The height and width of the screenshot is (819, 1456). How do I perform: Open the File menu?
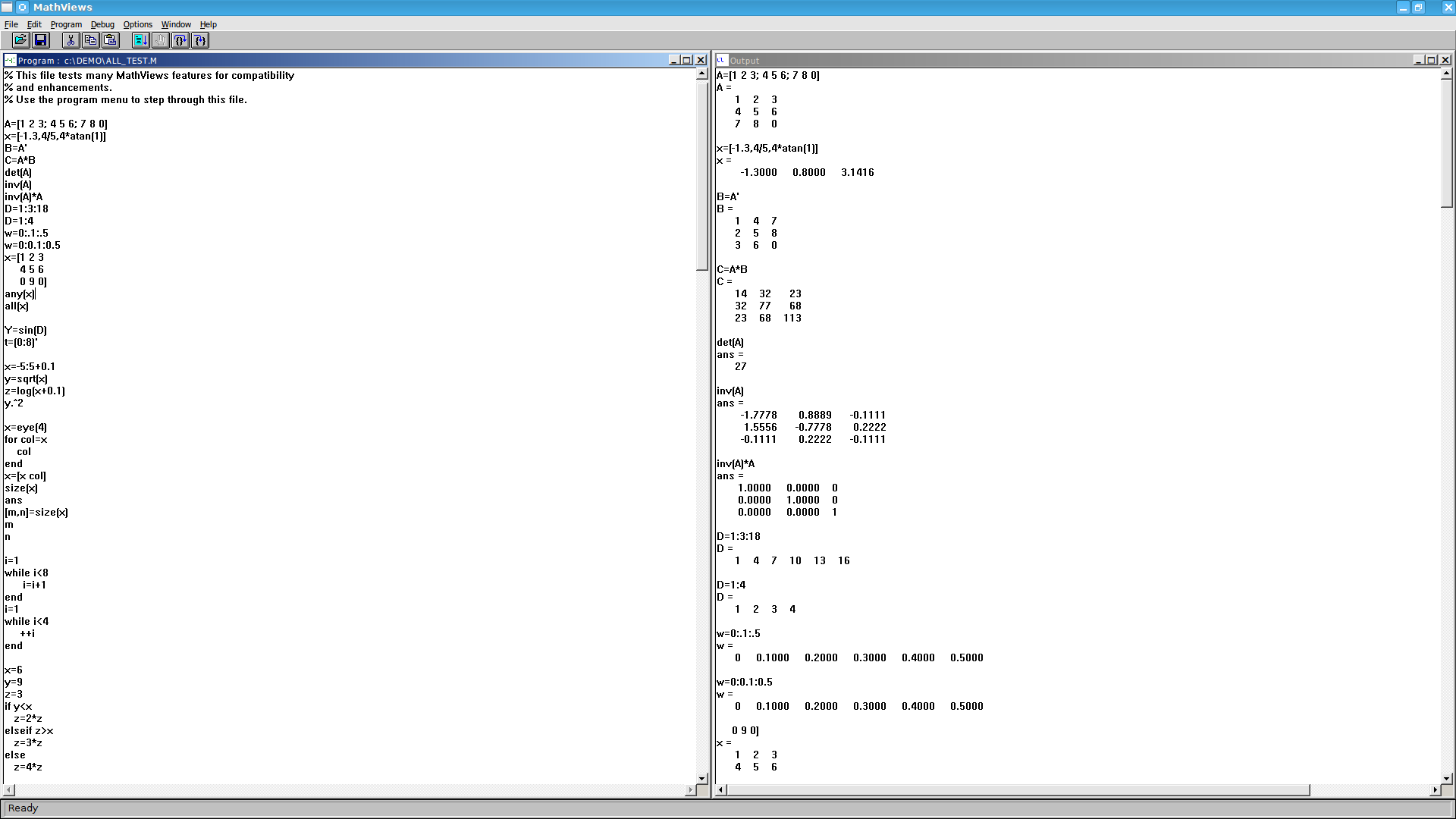11,24
